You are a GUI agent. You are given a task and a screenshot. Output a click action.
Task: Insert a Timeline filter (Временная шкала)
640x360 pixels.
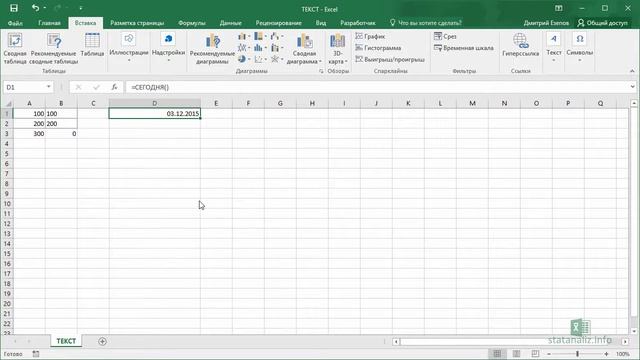tap(464, 48)
